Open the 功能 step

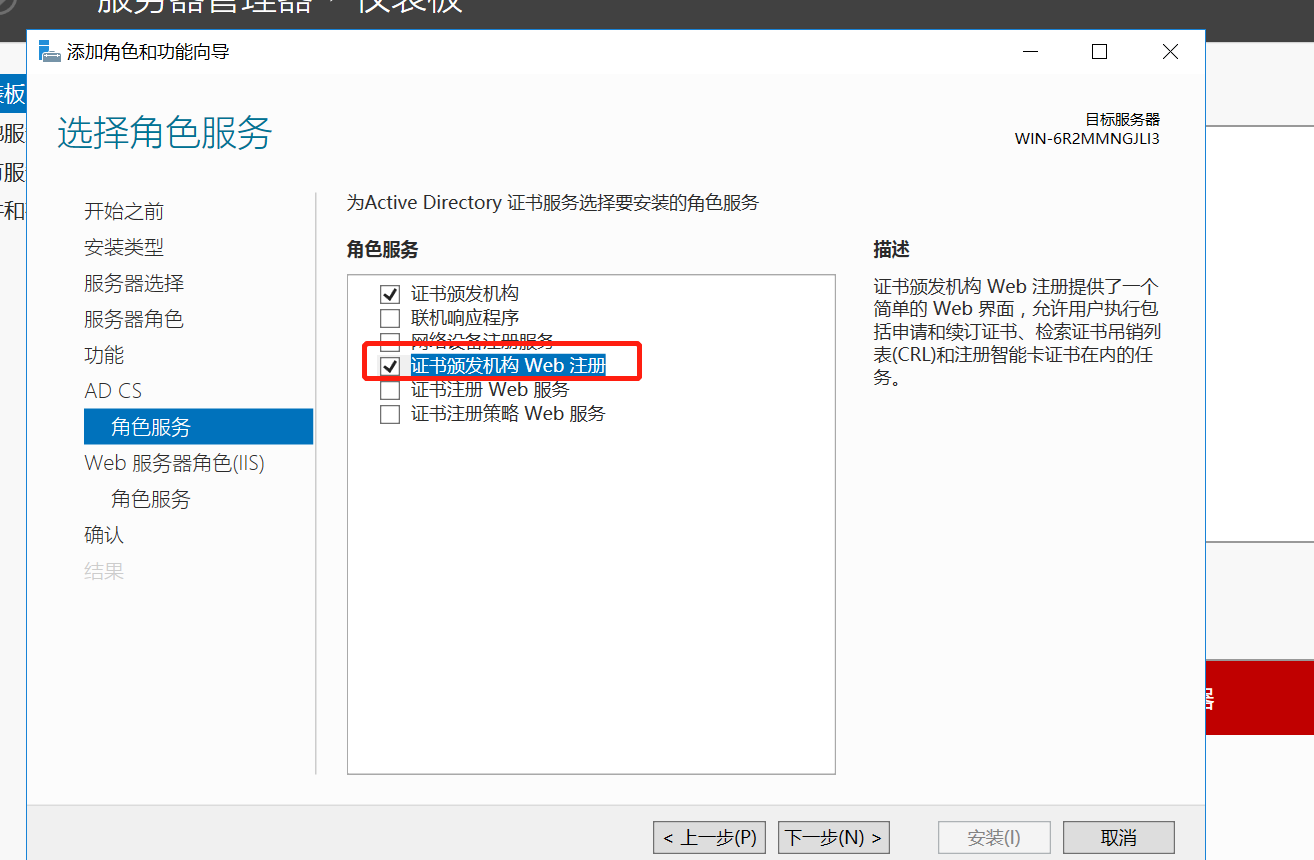tap(104, 355)
